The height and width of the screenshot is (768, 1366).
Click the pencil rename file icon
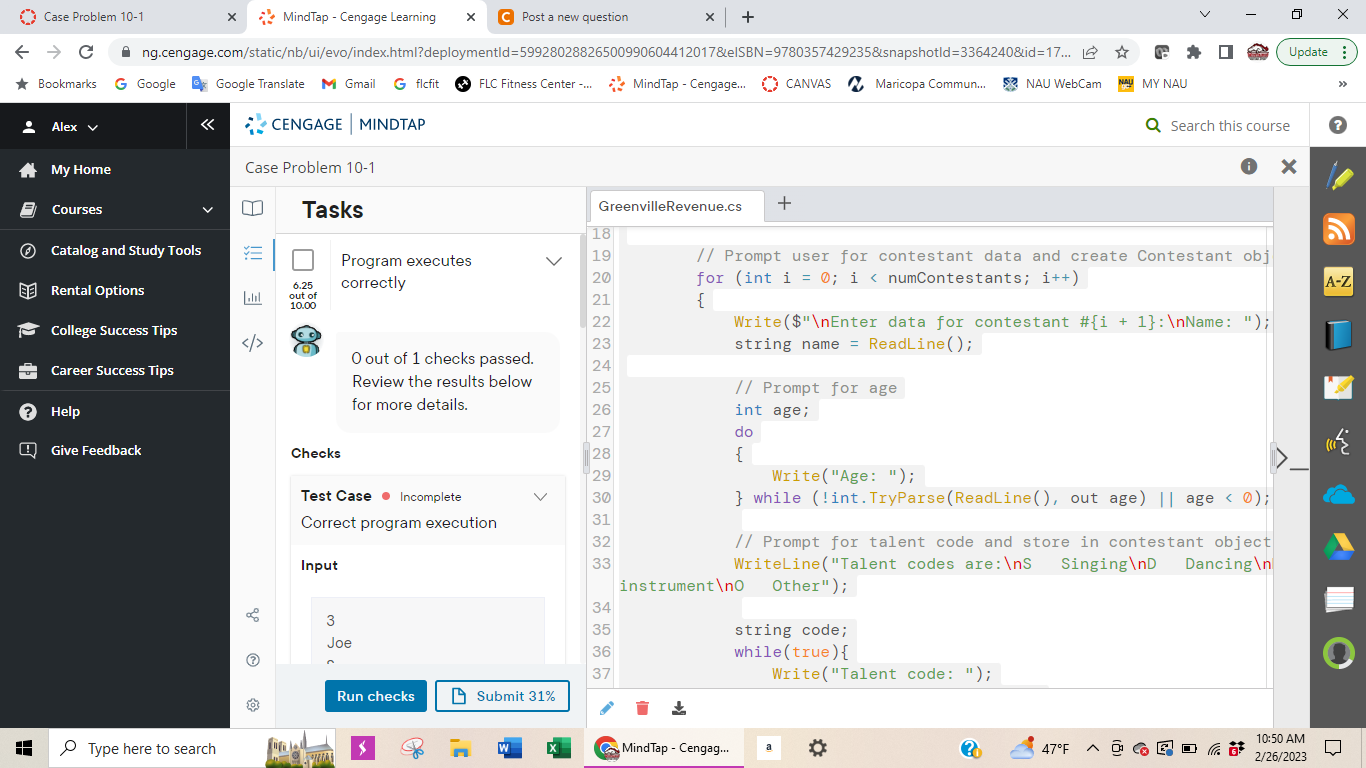pos(607,708)
